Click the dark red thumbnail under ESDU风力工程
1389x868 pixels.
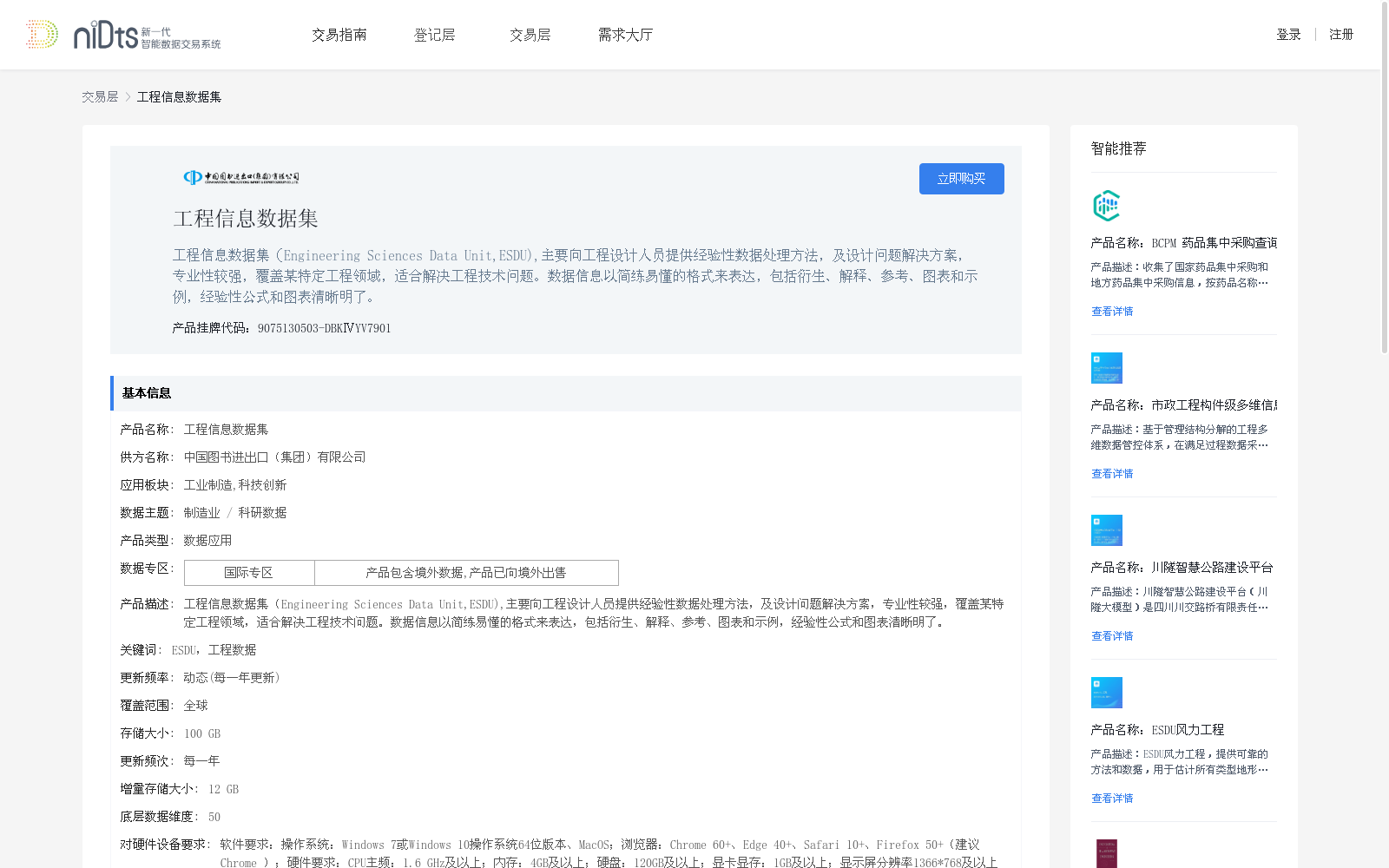[1107, 853]
